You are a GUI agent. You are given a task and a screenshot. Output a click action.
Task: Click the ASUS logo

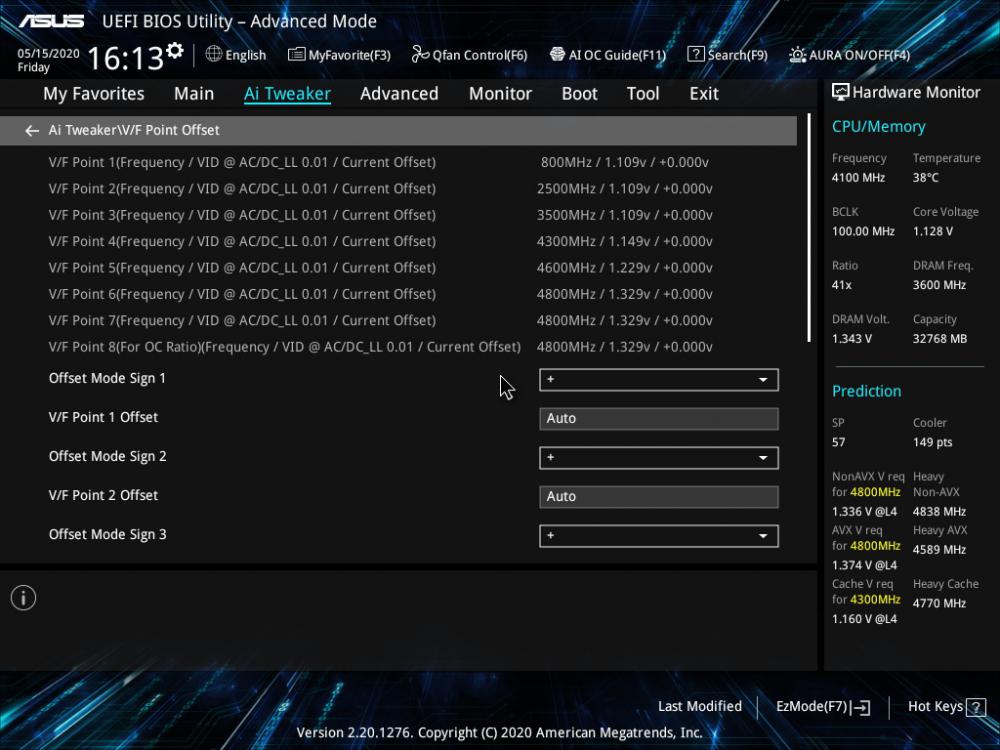pyautogui.click(x=51, y=22)
